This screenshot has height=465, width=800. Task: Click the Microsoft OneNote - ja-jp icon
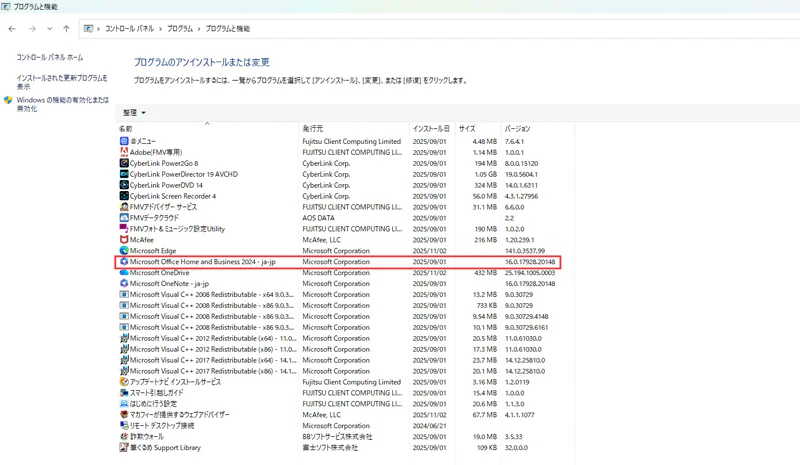(124, 283)
